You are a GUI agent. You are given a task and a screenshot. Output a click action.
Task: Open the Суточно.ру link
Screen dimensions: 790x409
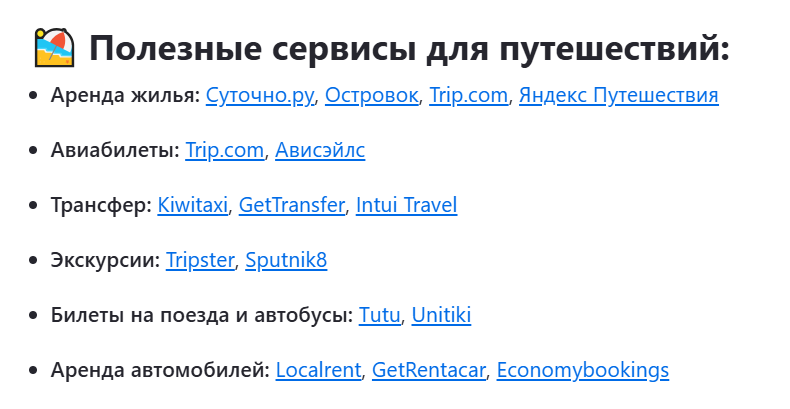260,95
